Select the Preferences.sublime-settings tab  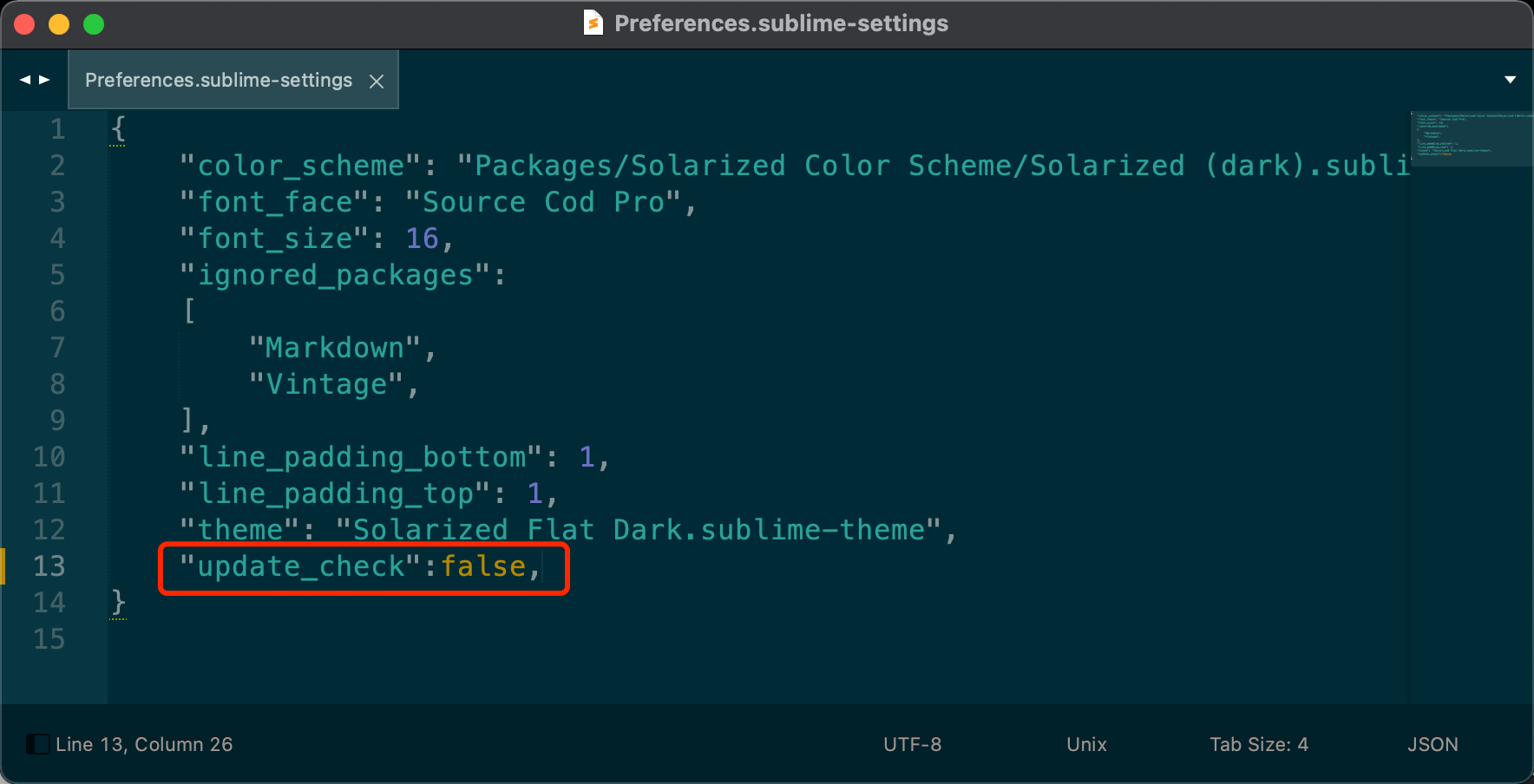click(219, 80)
